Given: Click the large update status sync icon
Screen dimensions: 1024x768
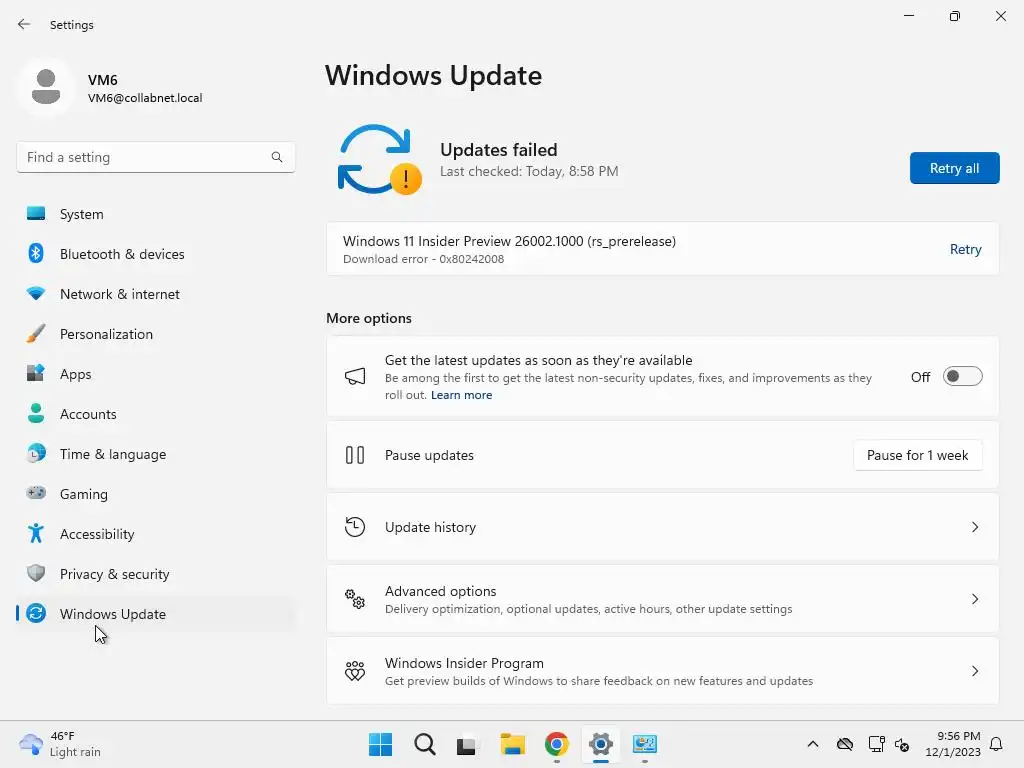Looking at the screenshot, I should tap(379, 160).
